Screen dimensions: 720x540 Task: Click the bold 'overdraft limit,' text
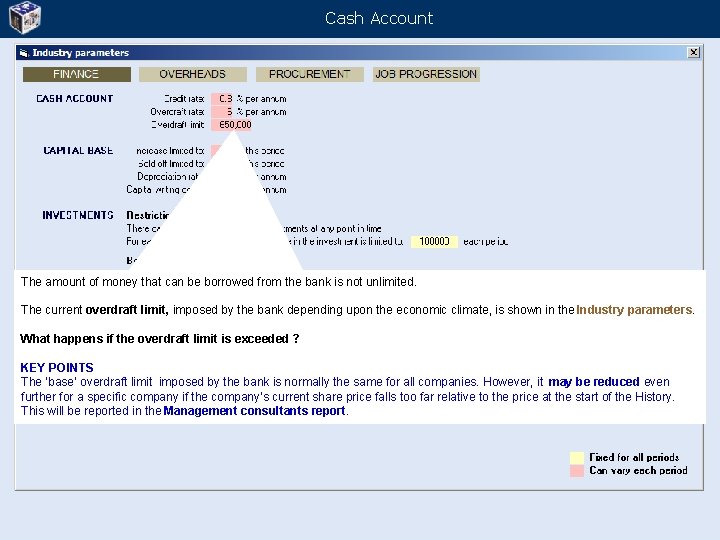[x=127, y=310]
